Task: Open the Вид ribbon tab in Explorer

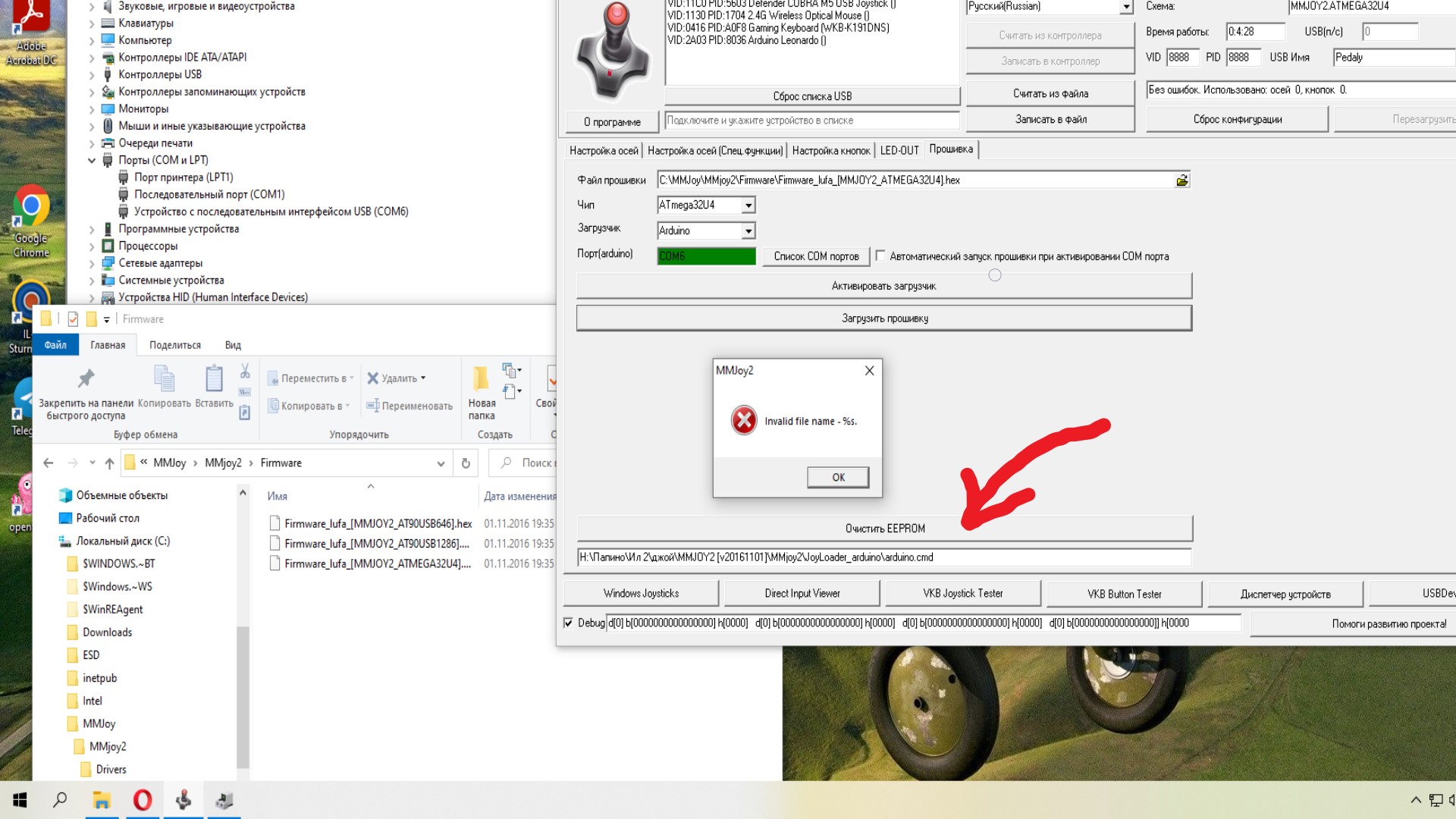Action: point(233,346)
